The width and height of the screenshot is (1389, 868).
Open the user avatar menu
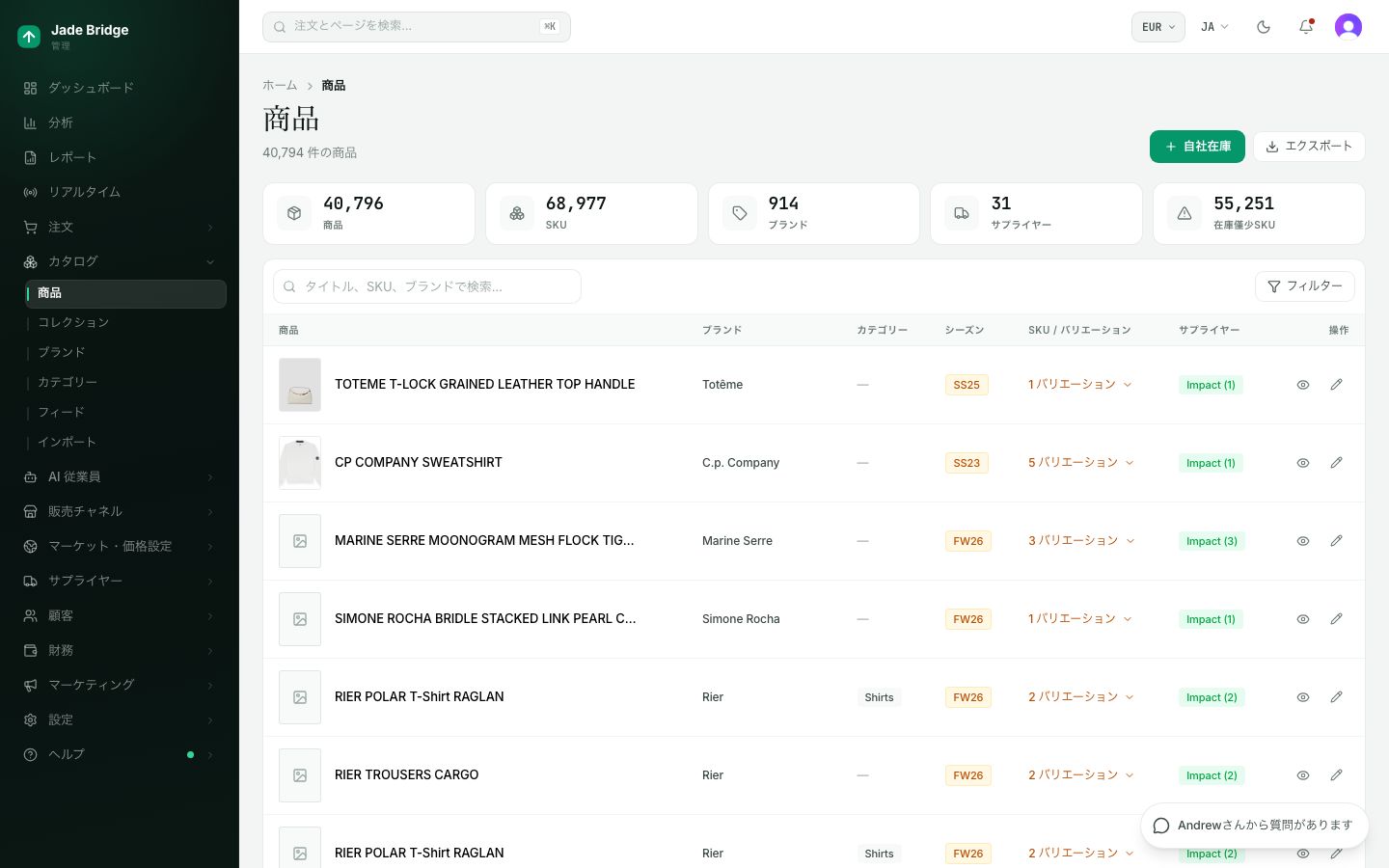(1348, 27)
